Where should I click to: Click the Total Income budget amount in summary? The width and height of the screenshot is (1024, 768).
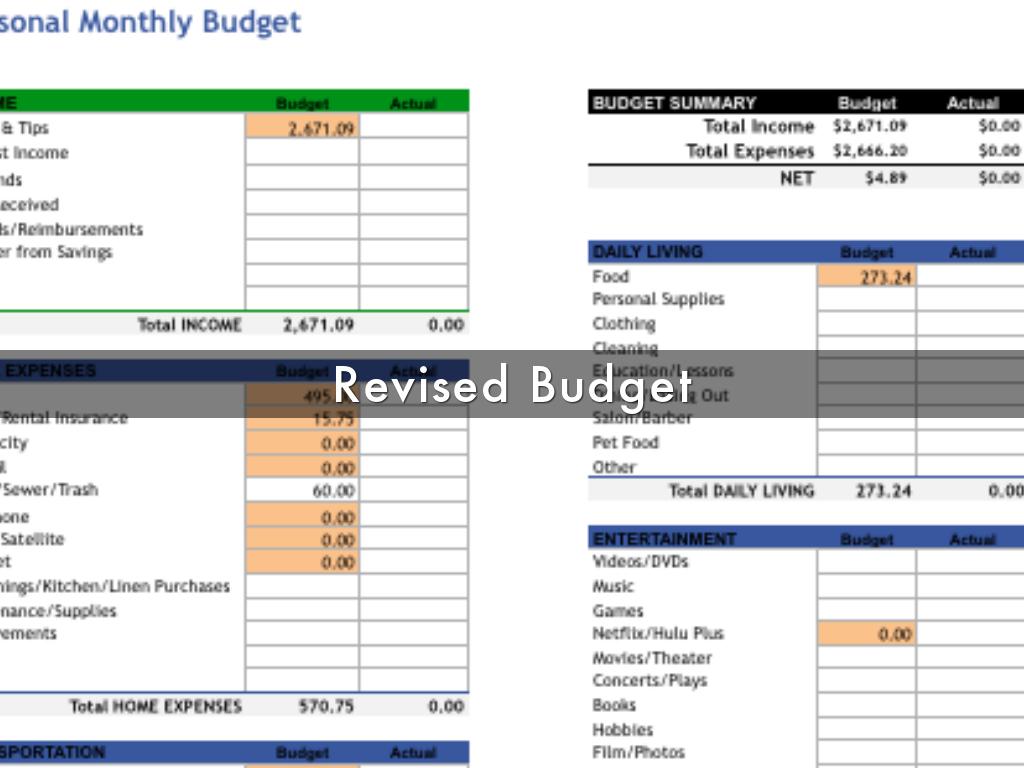tap(869, 127)
